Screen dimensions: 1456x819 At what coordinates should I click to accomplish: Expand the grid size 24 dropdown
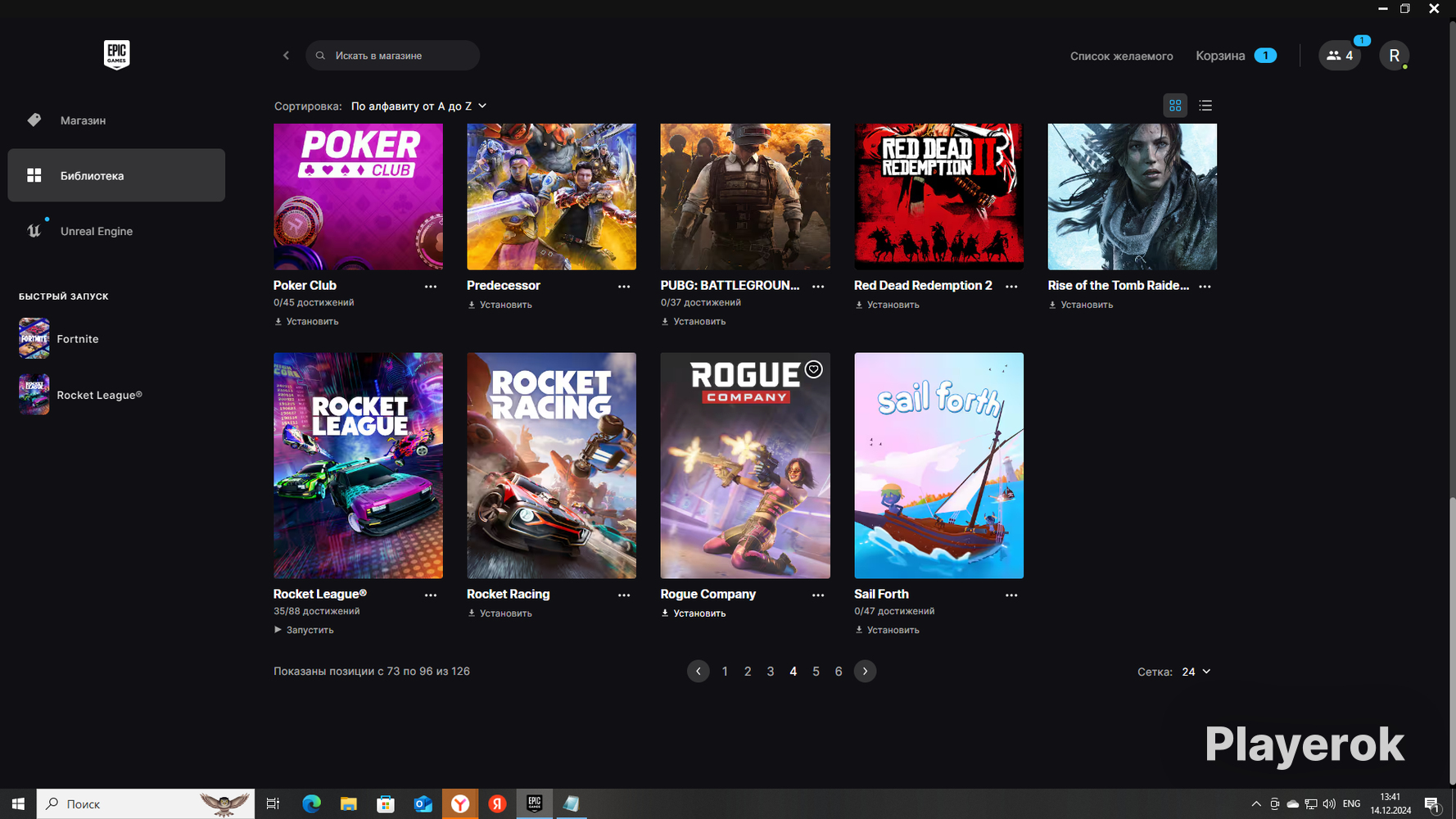(1196, 672)
